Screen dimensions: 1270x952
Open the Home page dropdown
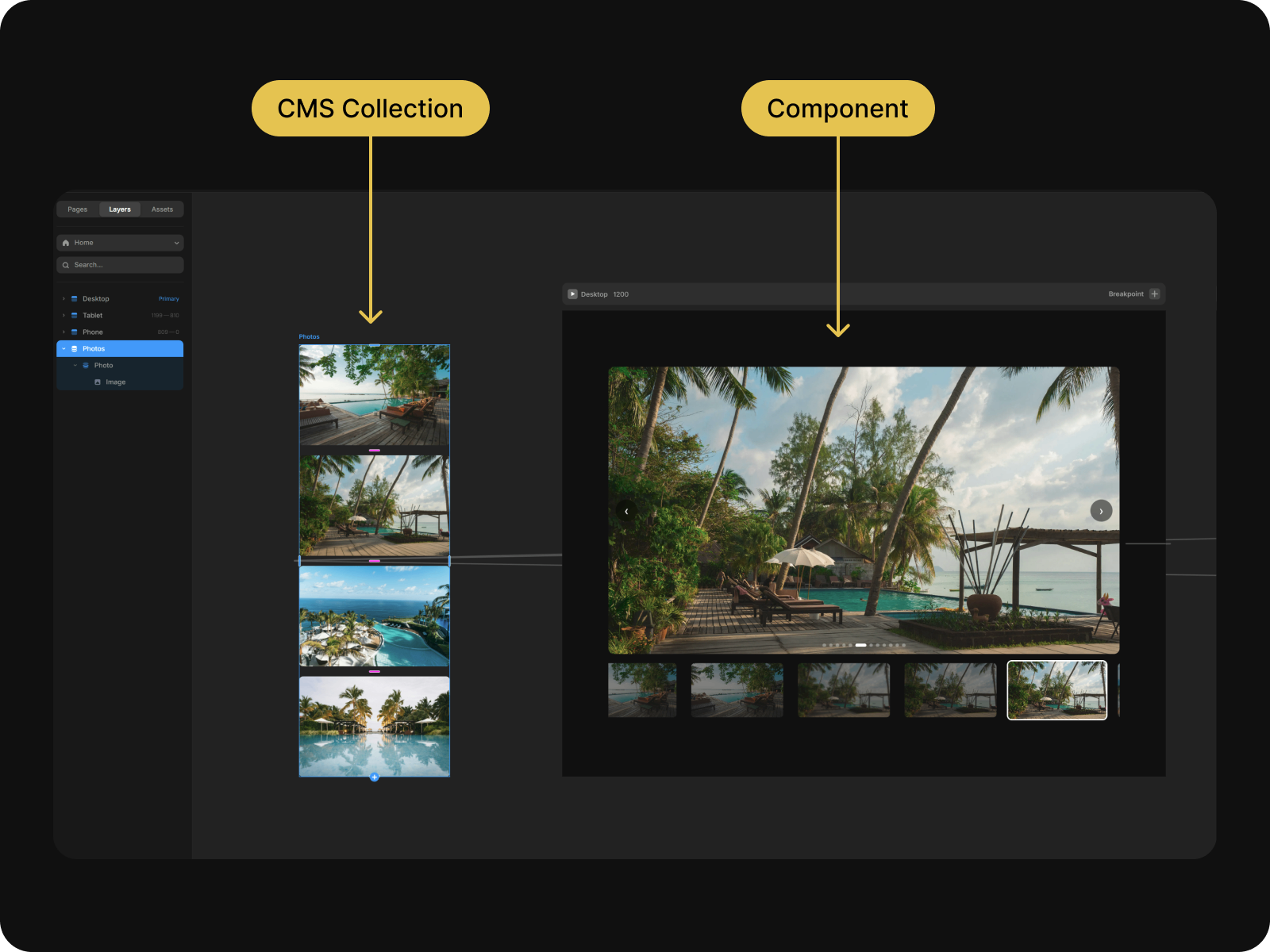pos(175,243)
